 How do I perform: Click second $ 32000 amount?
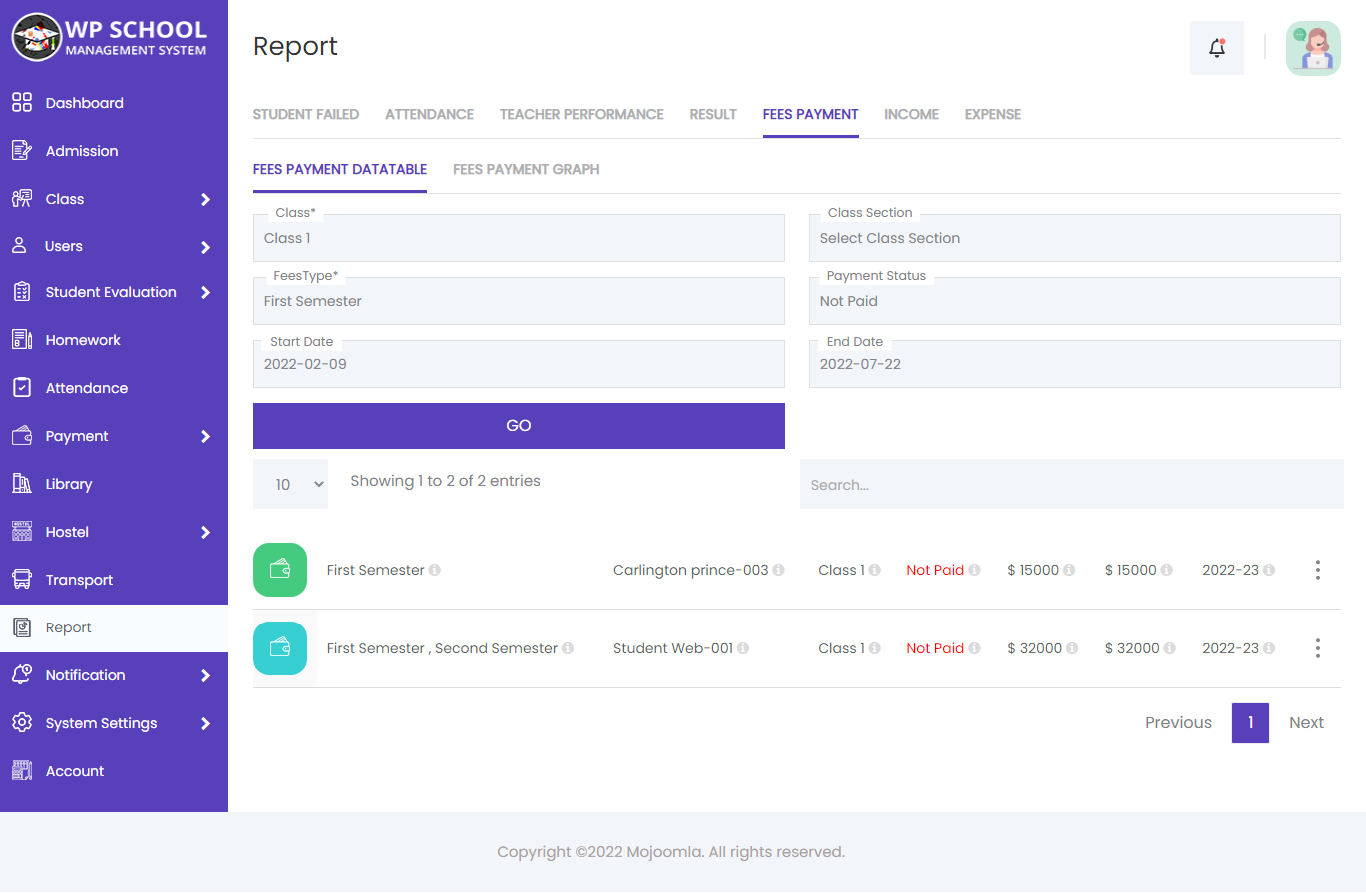tap(1132, 648)
